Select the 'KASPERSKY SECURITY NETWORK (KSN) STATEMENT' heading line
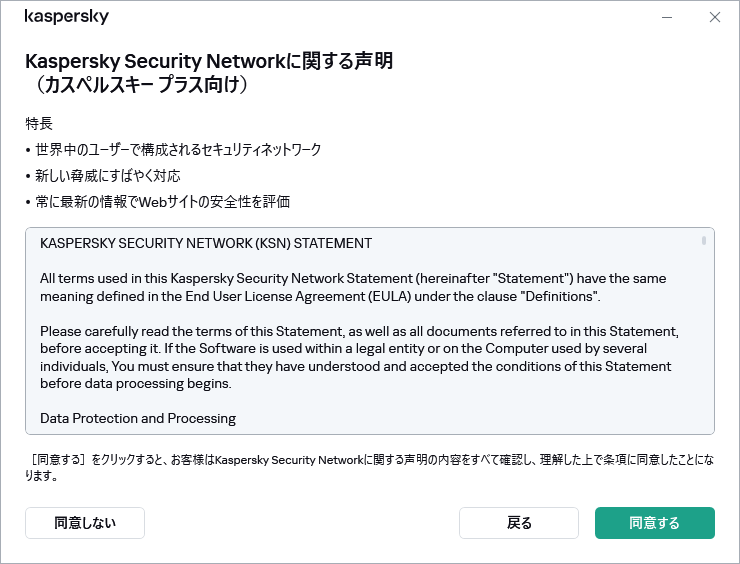The height and width of the screenshot is (564, 740). (x=205, y=243)
